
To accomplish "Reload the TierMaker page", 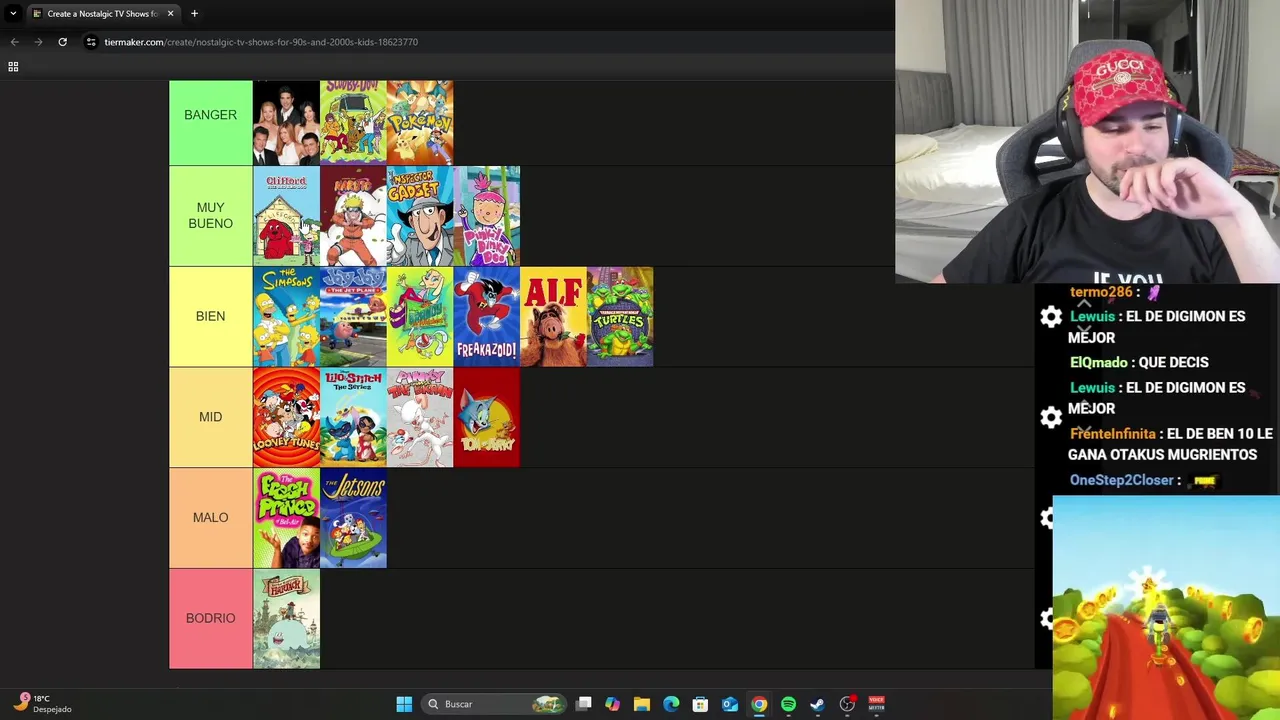I will coord(62,42).
